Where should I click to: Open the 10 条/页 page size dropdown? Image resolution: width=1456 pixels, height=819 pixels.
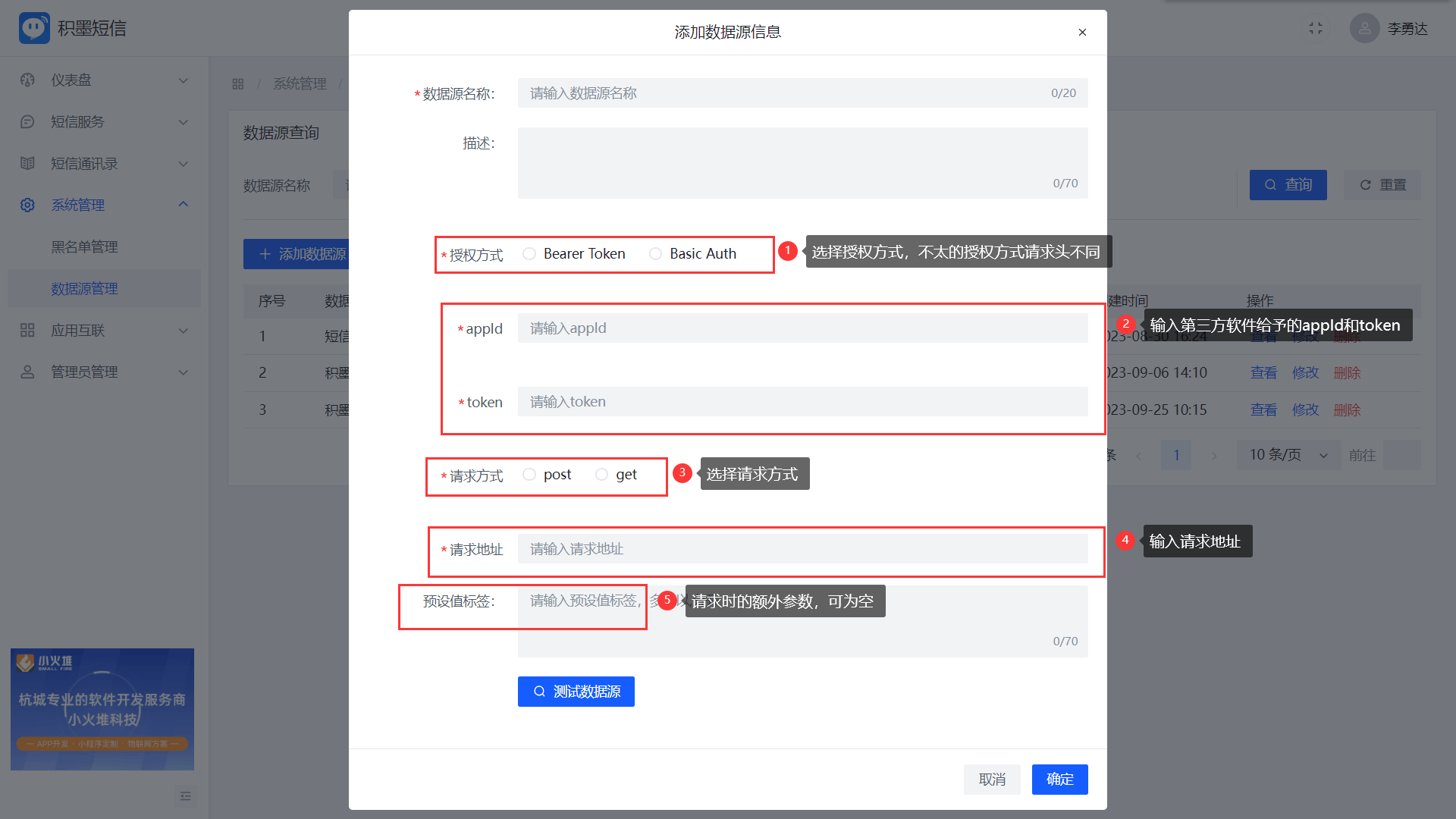(1288, 455)
